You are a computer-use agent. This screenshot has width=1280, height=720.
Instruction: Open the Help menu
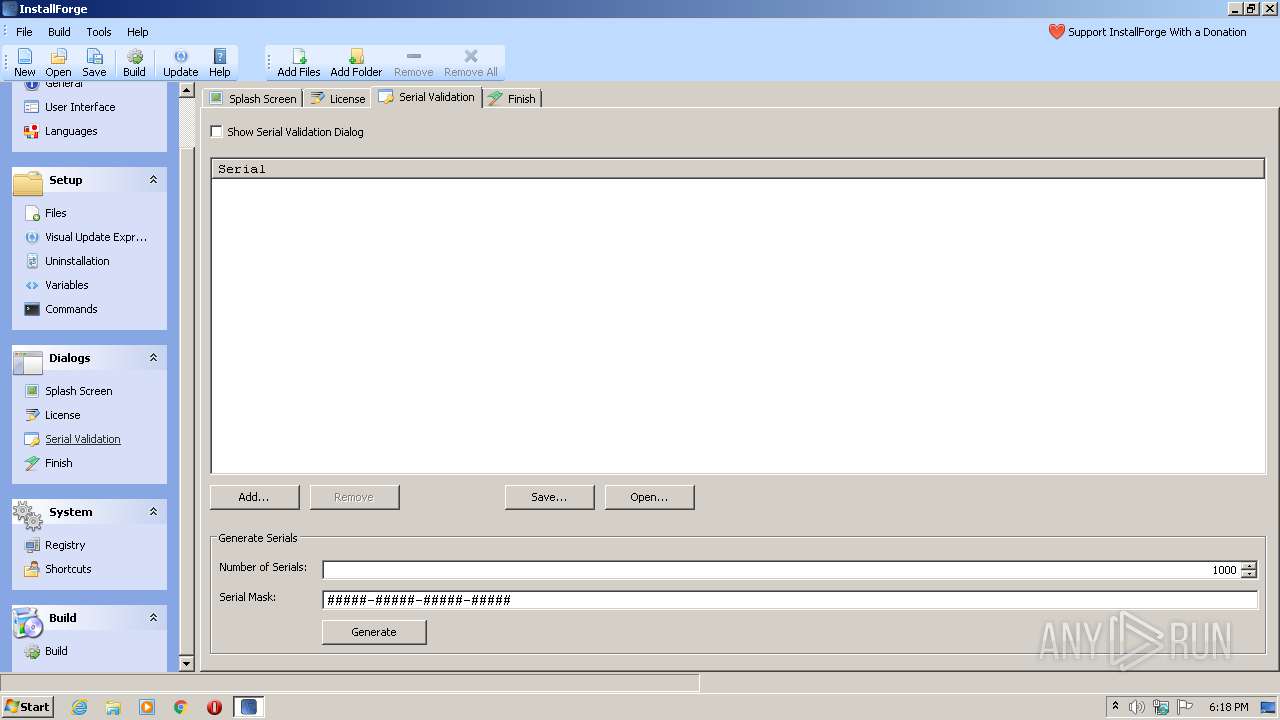point(138,32)
